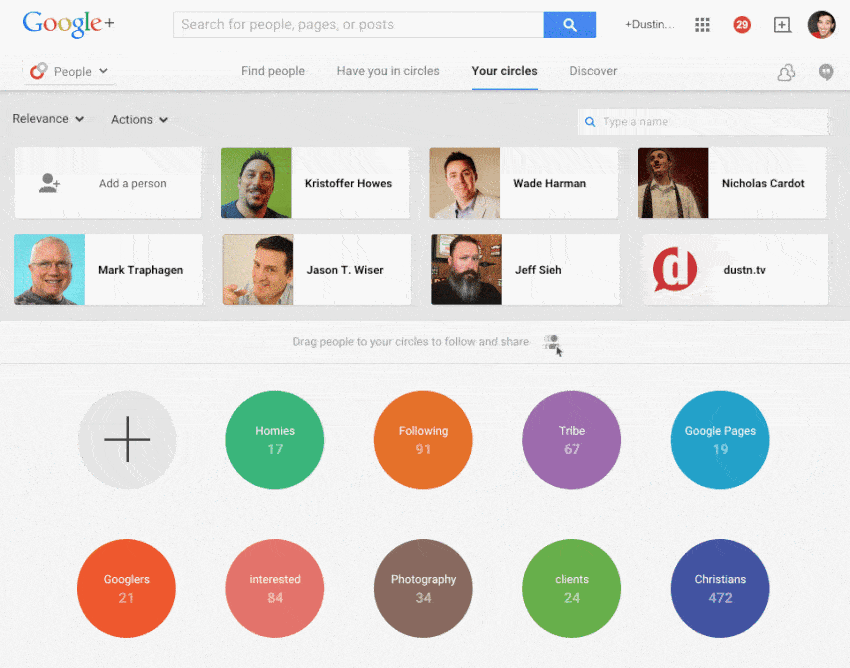Click the share new post icon
This screenshot has width=850, height=668.
point(782,24)
